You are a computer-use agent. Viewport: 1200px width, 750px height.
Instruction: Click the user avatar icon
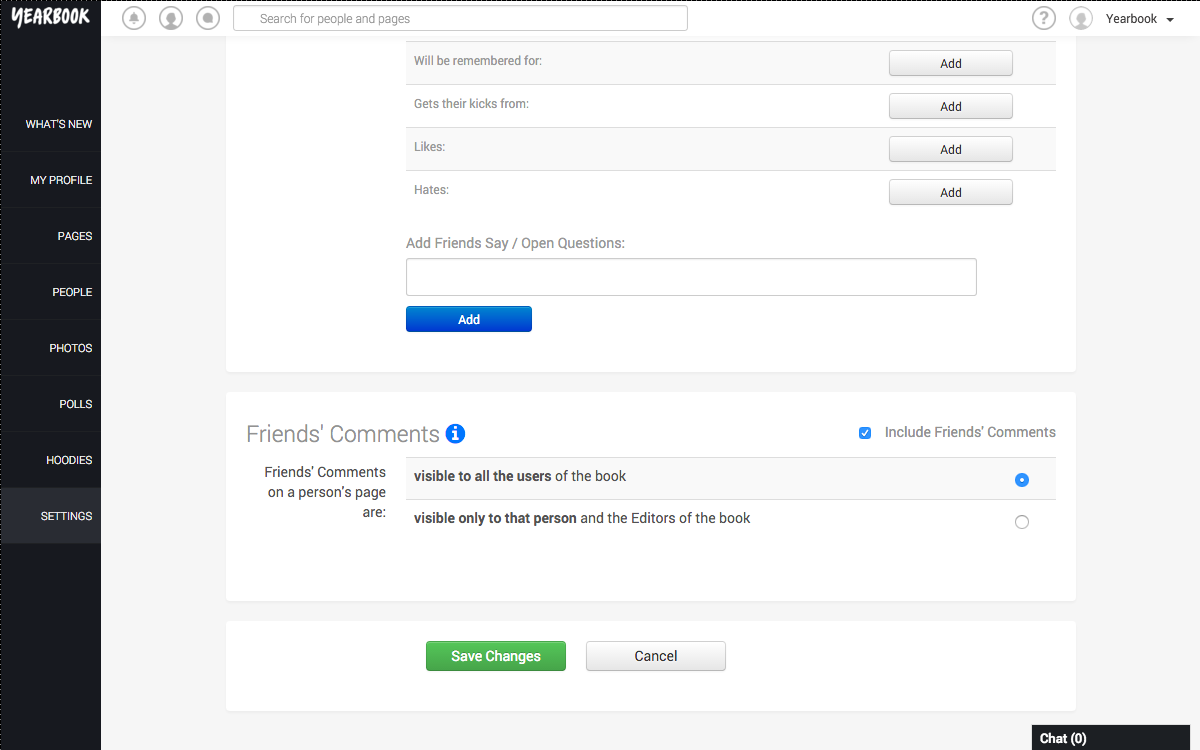coord(1081,18)
